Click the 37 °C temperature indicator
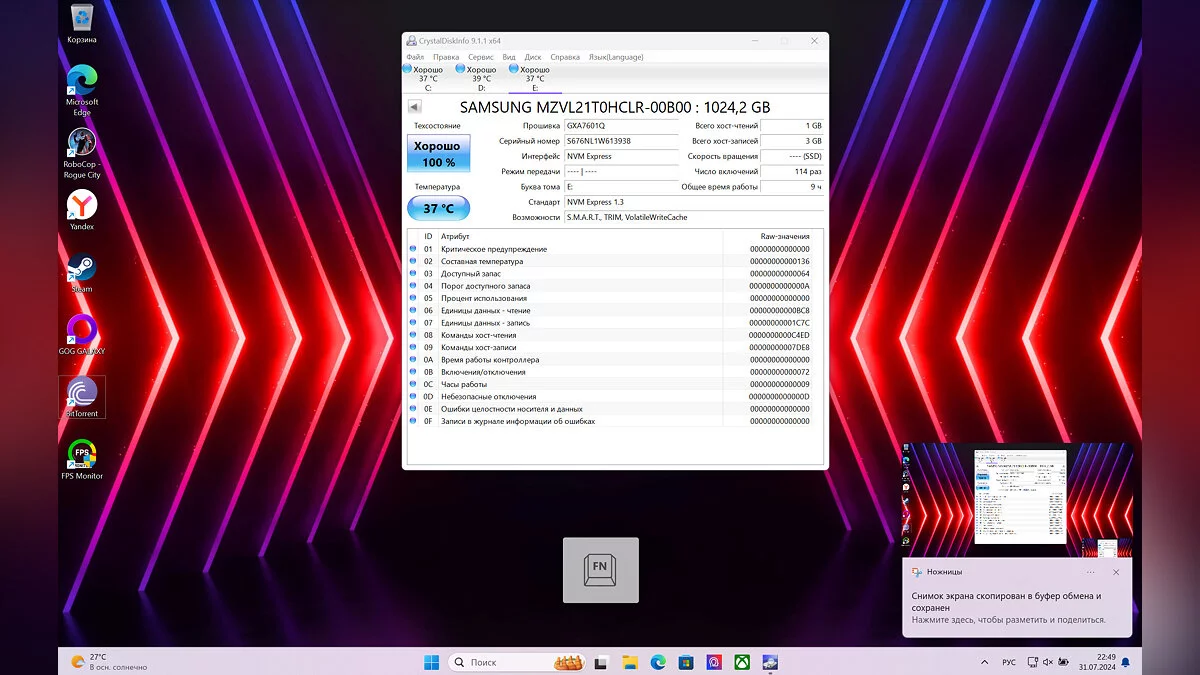This screenshot has width=1200, height=675. point(438,208)
